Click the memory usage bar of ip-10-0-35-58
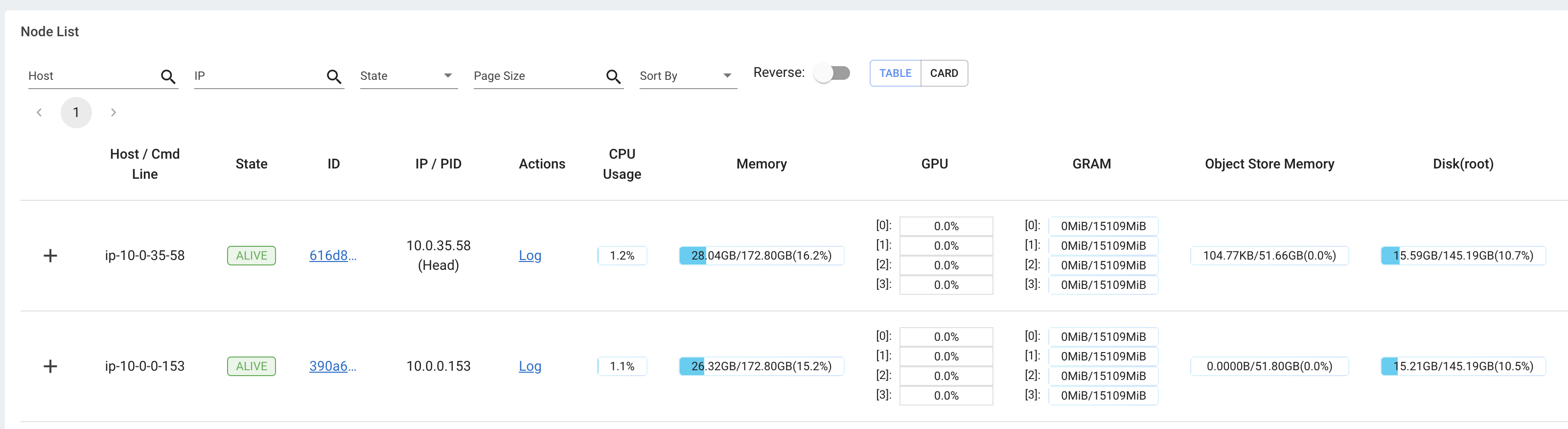1568x429 pixels. [x=761, y=255]
